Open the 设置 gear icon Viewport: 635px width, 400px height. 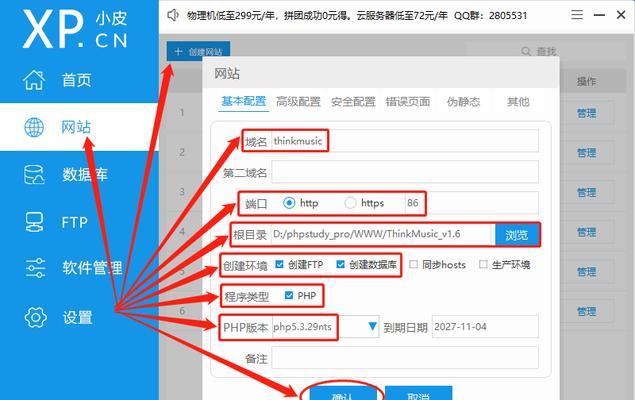coord(36,317)
